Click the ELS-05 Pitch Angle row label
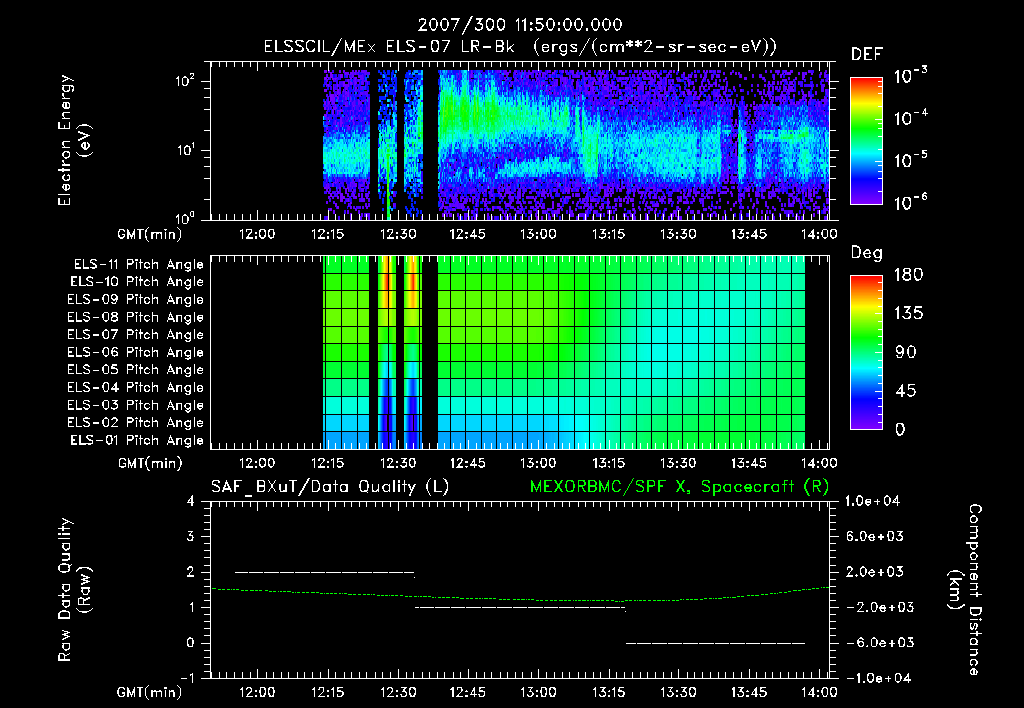The image size is (1024, 708). tap(135, 370)
